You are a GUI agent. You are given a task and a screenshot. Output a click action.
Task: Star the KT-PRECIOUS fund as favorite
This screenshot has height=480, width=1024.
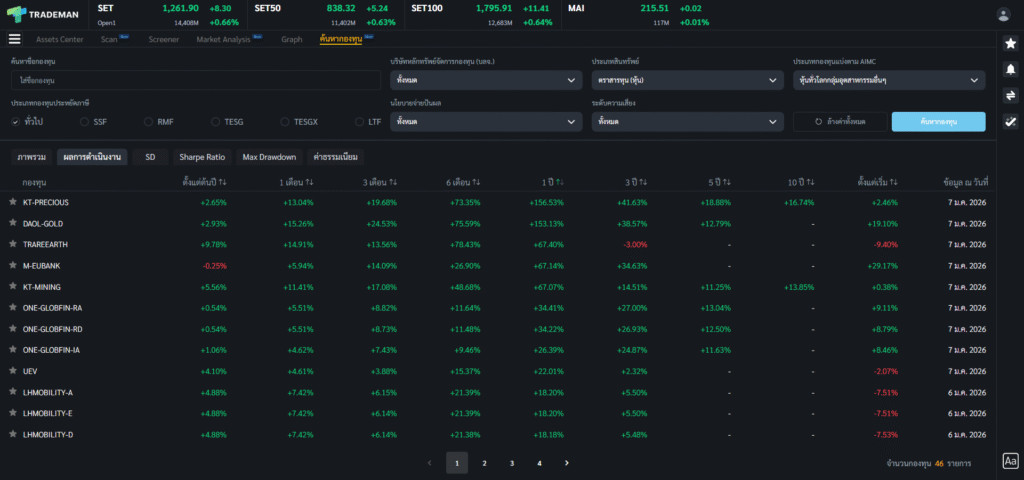[13, 202]
